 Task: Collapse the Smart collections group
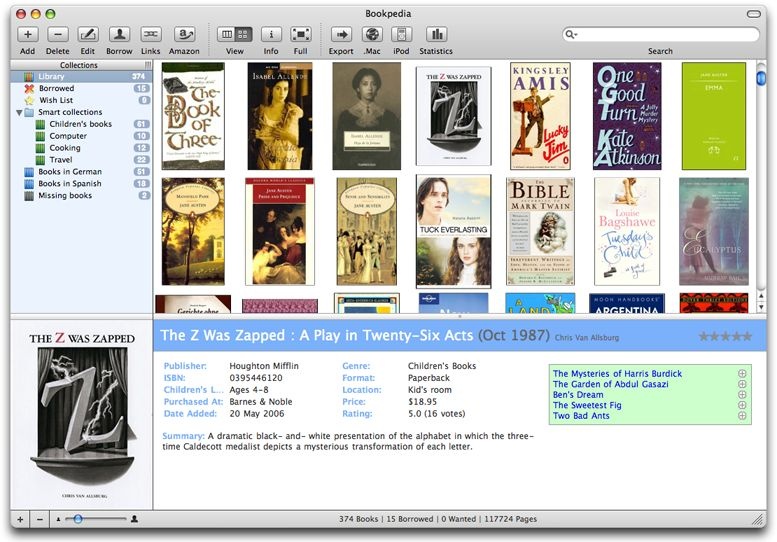19,112
